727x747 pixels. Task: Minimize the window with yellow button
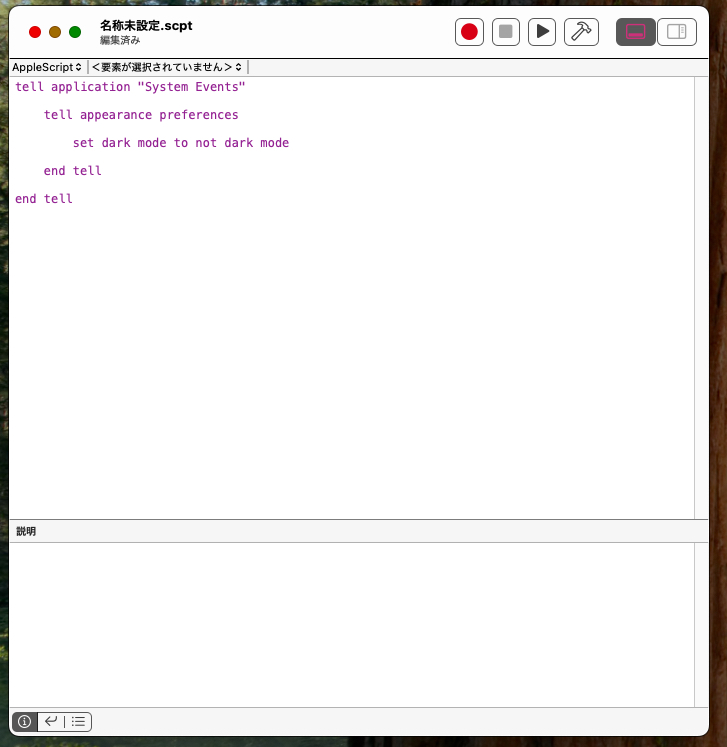pos(55,32)
